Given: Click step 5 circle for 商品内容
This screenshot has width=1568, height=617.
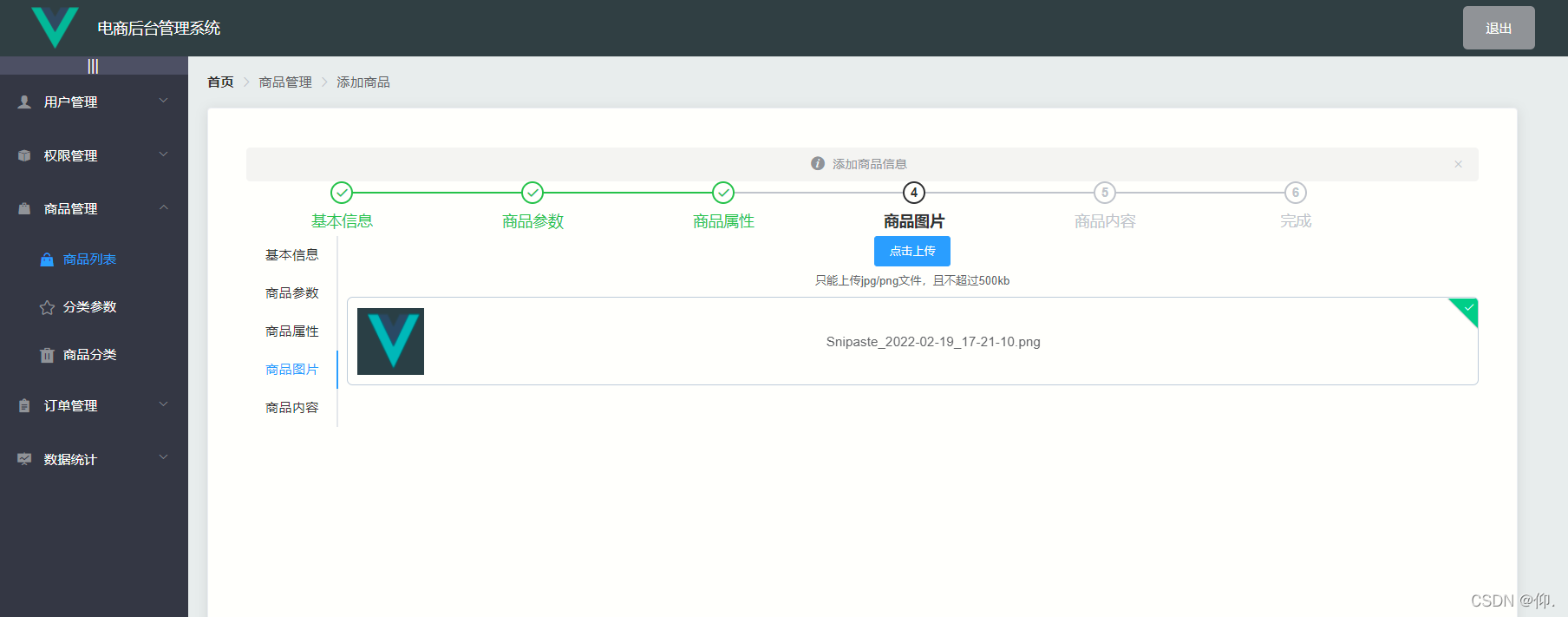Looking at the screenshot, I should 1105,193.
